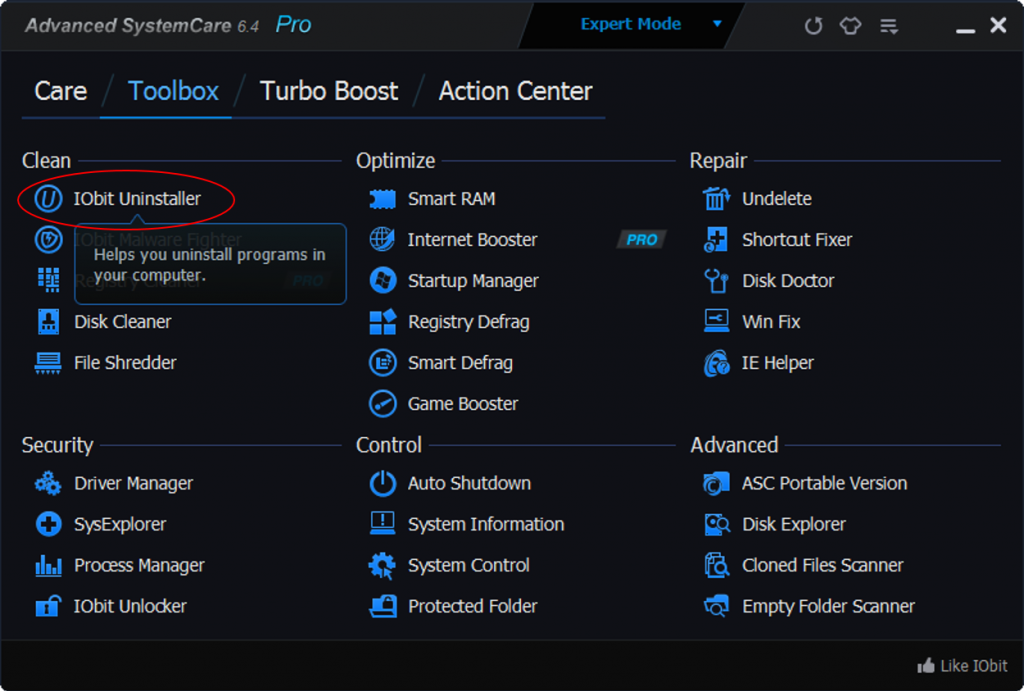Open Disk Doctor stethoscope icon
Screen dimensions: 1024x691
716,281
